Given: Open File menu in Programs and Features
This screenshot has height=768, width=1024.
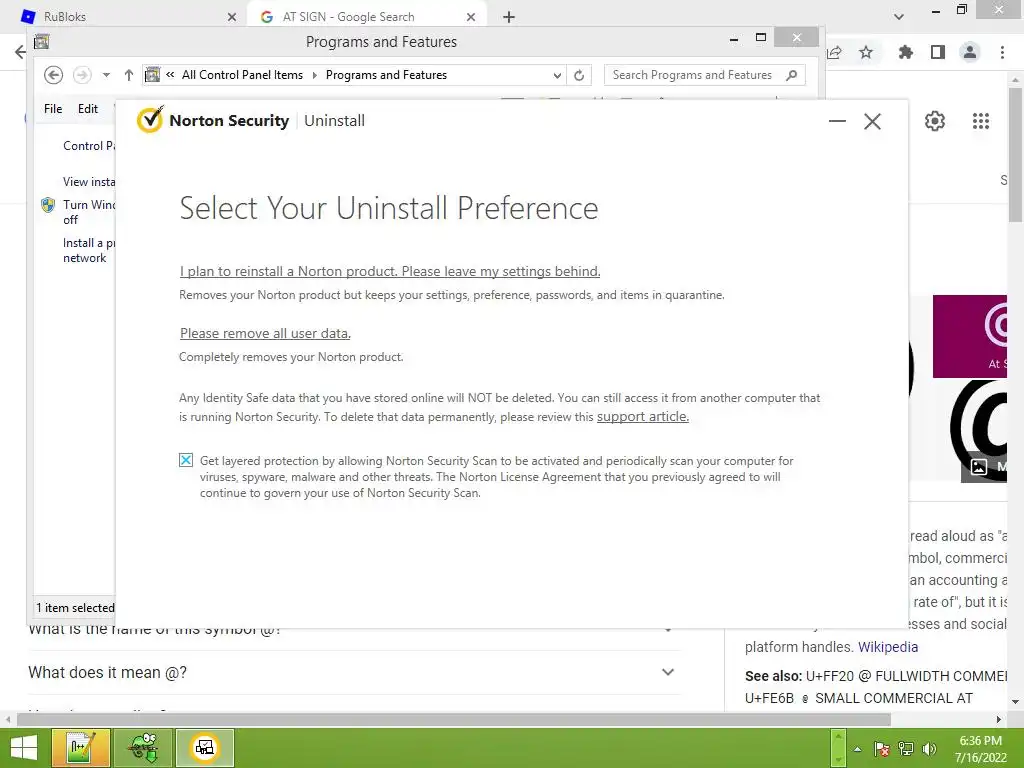Looking at the screenshot, I should coord(53,109).
